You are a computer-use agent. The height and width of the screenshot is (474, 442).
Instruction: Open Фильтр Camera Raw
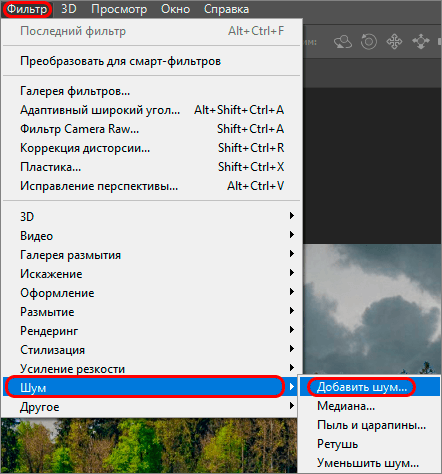(x=152, y=129)
